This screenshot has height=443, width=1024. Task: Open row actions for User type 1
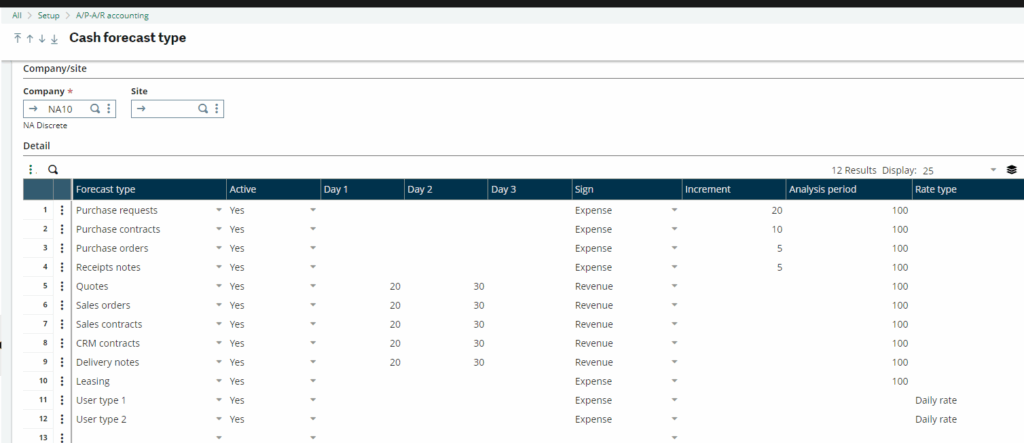pos(62,400)
